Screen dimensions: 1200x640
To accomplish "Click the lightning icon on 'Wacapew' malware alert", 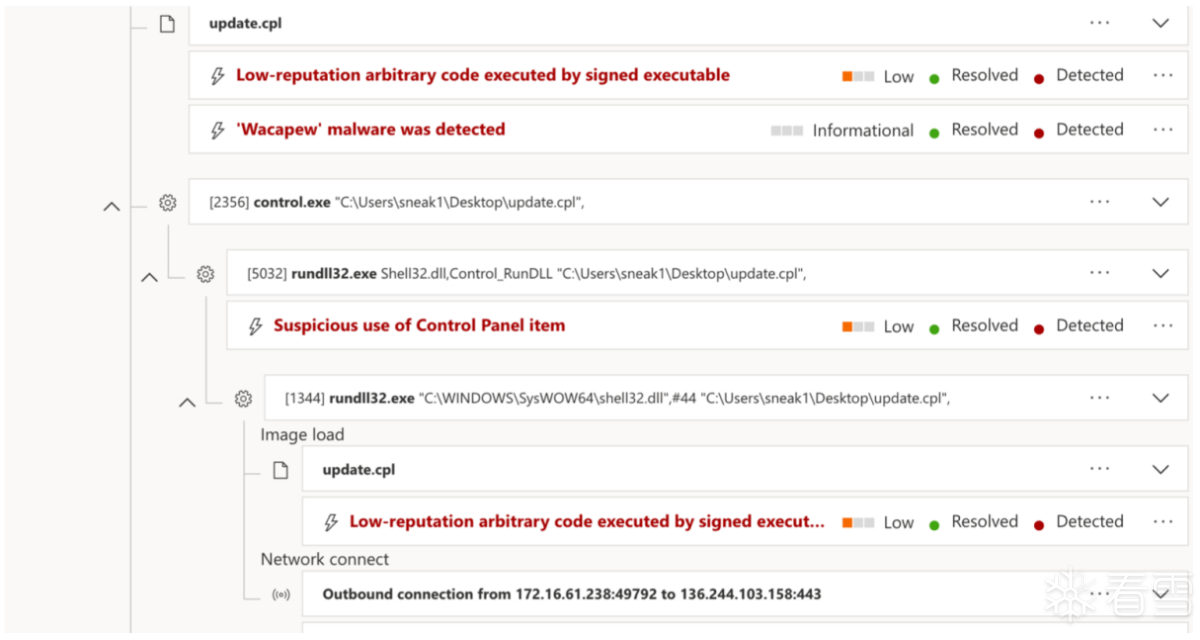I will [x=217, y=130].
